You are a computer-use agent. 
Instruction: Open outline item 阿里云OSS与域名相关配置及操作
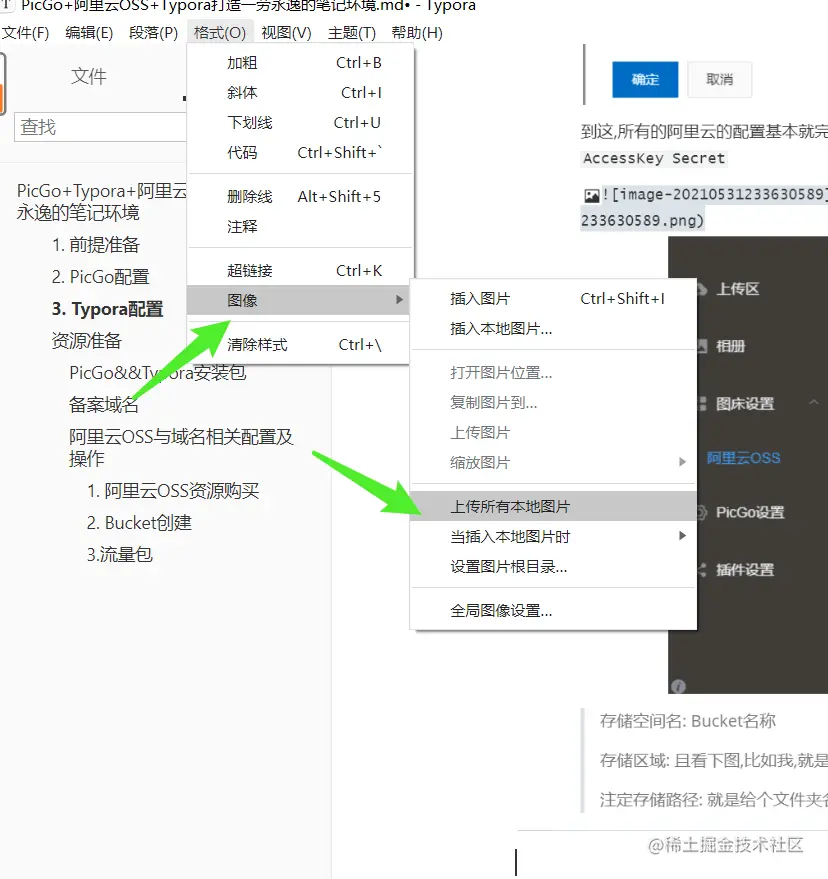point(181,447)
